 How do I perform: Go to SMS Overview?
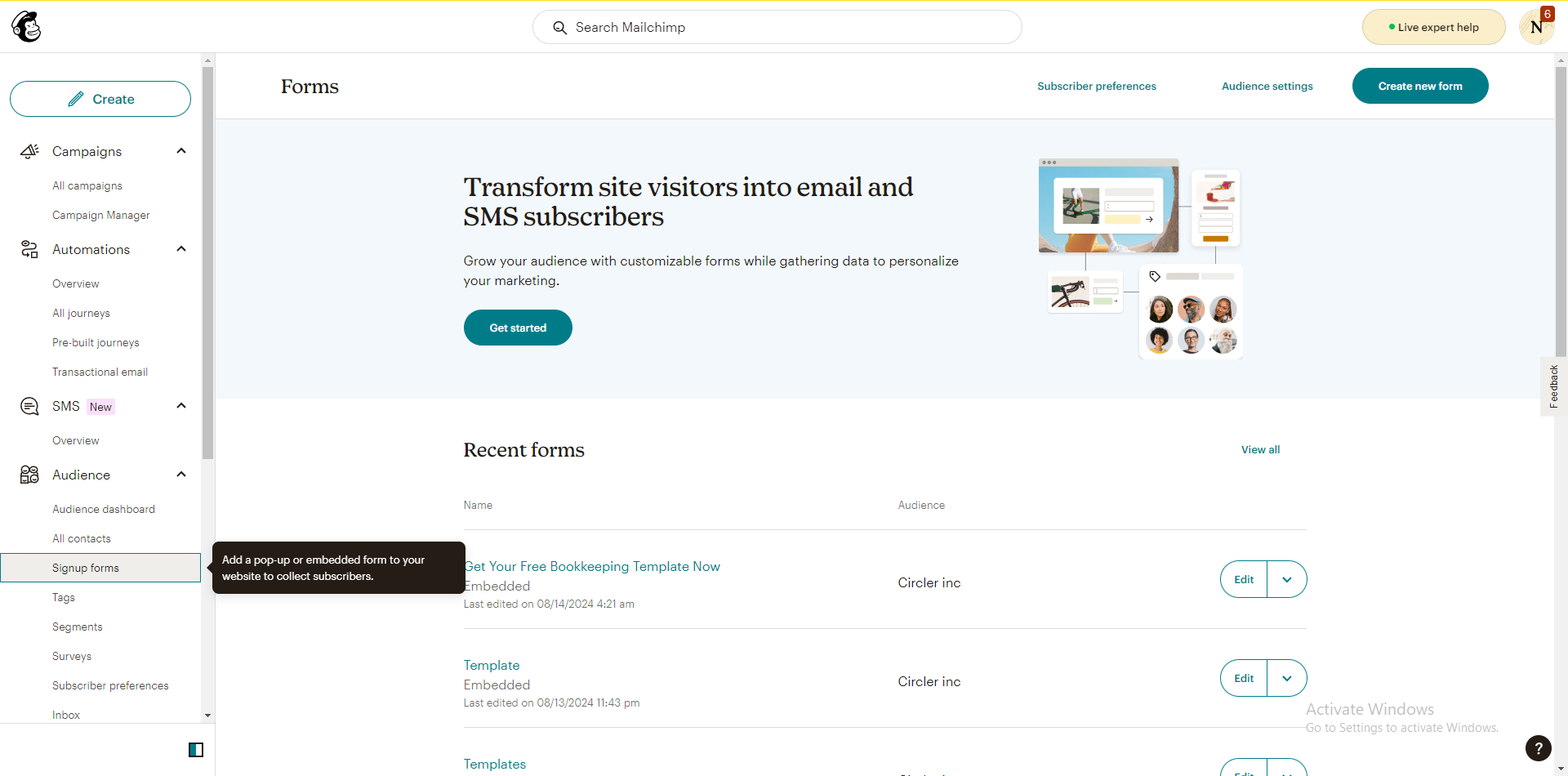click(x=76, y=440)
